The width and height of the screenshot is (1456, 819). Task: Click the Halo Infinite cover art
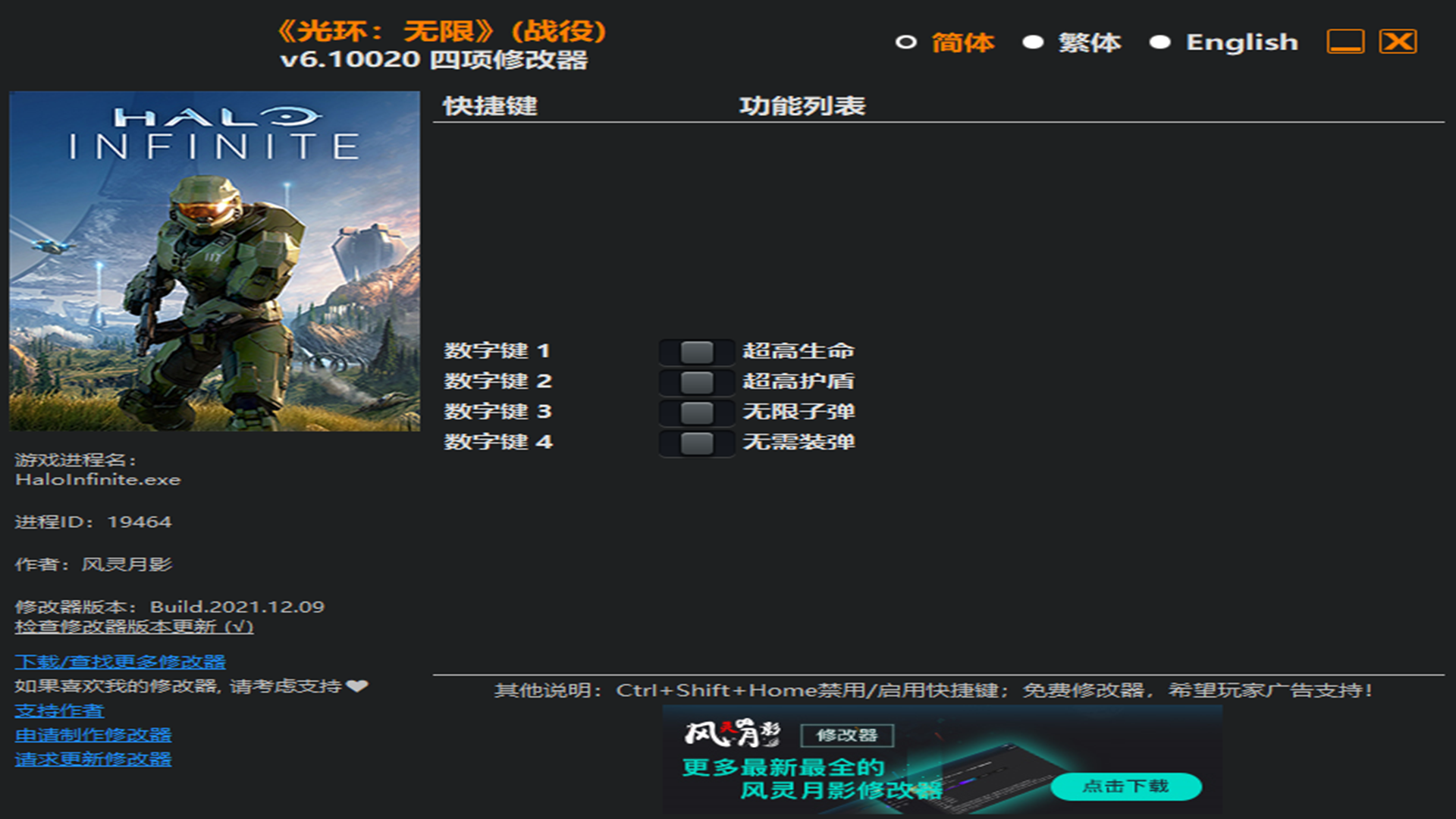215,261
